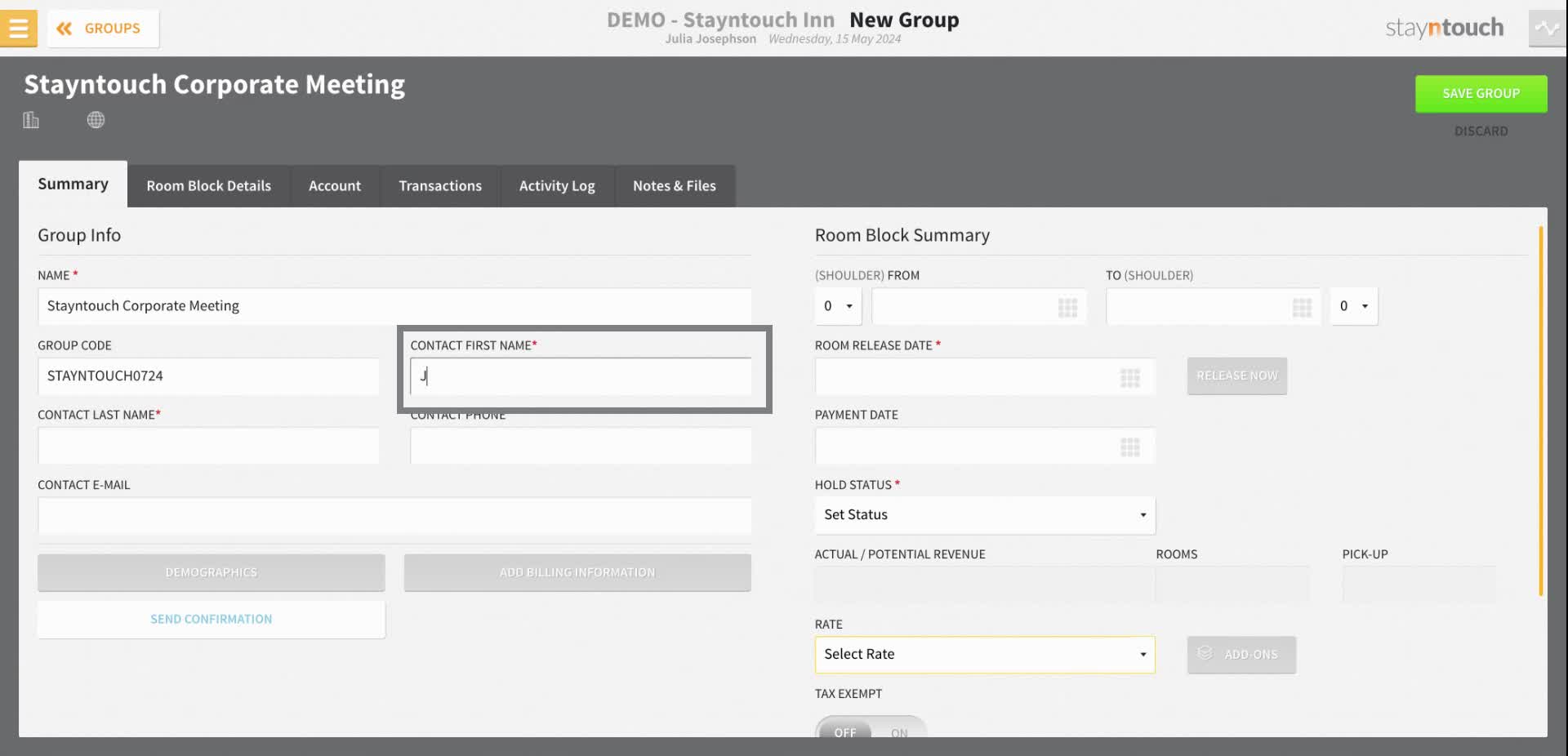Open the Hold Status Set Status dropdown
1568x756 pixels.
coord(985,515)
